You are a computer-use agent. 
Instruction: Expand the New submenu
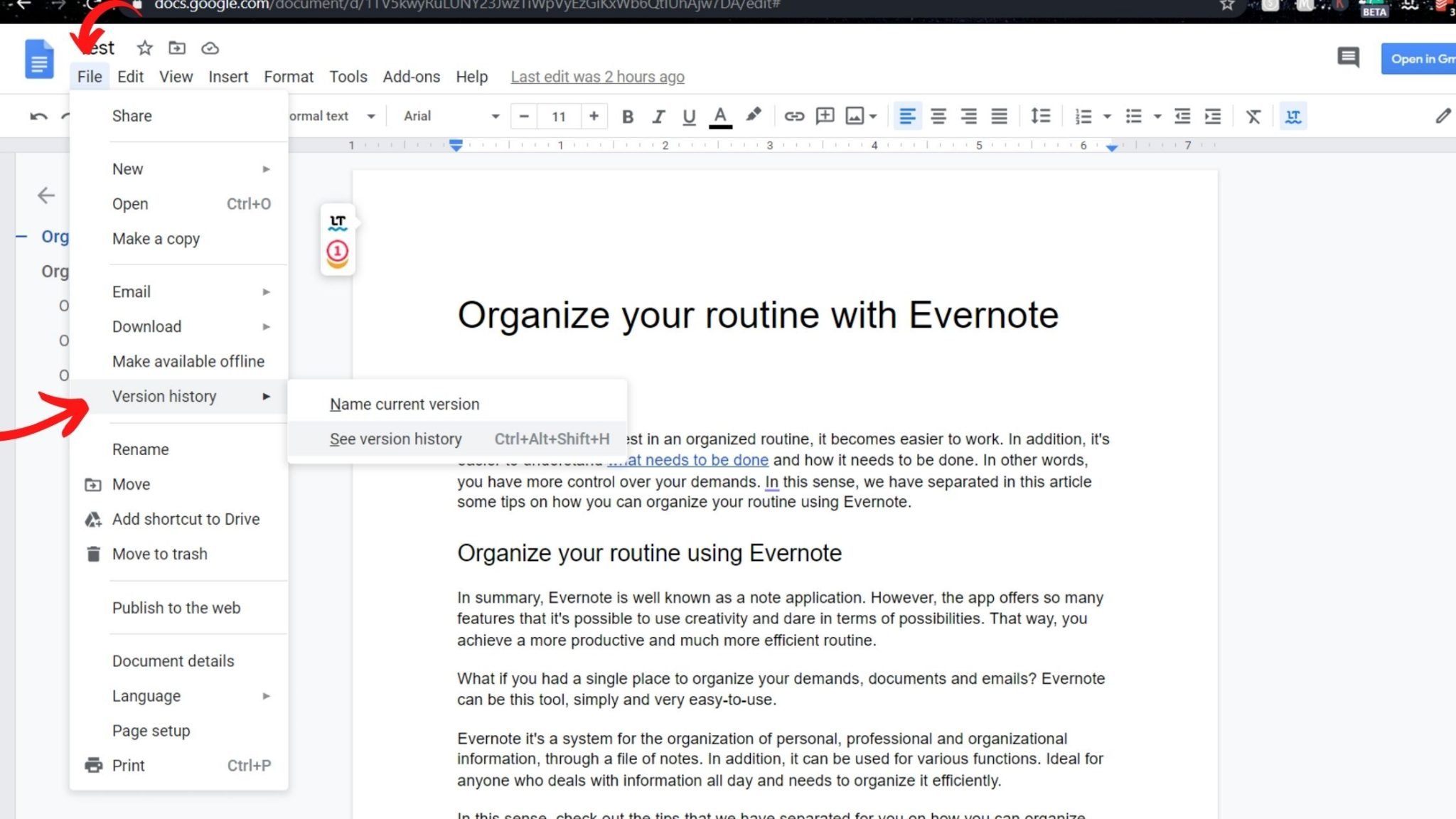tap(179, 169)
